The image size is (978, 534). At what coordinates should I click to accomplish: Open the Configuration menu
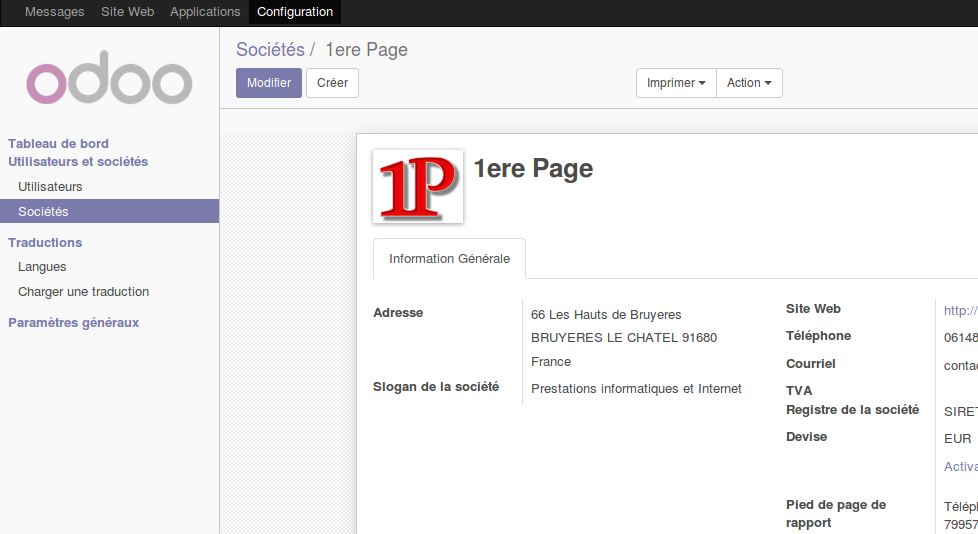click(x=295, y=12)
